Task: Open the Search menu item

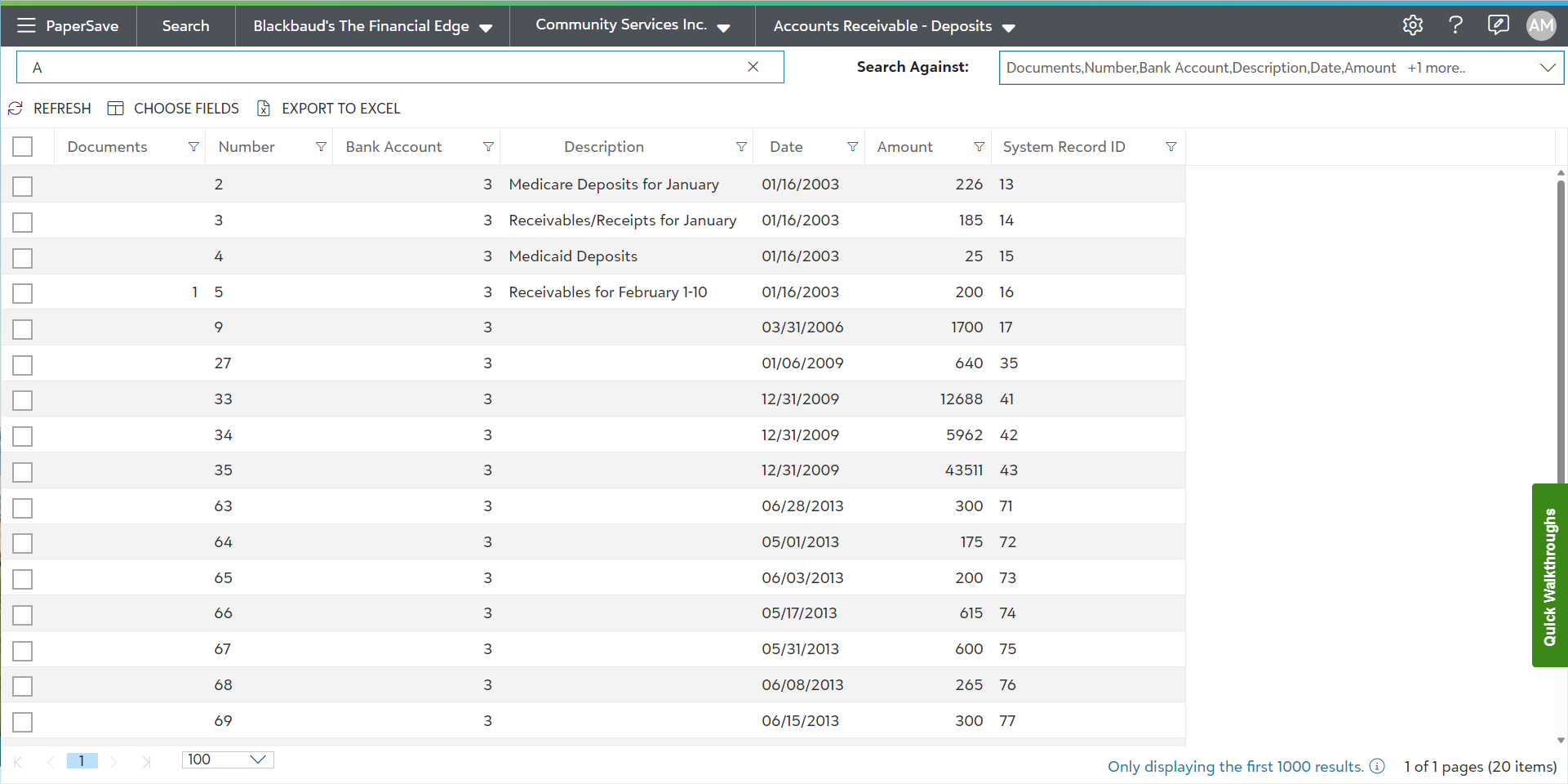Action: tap(185, 26)
